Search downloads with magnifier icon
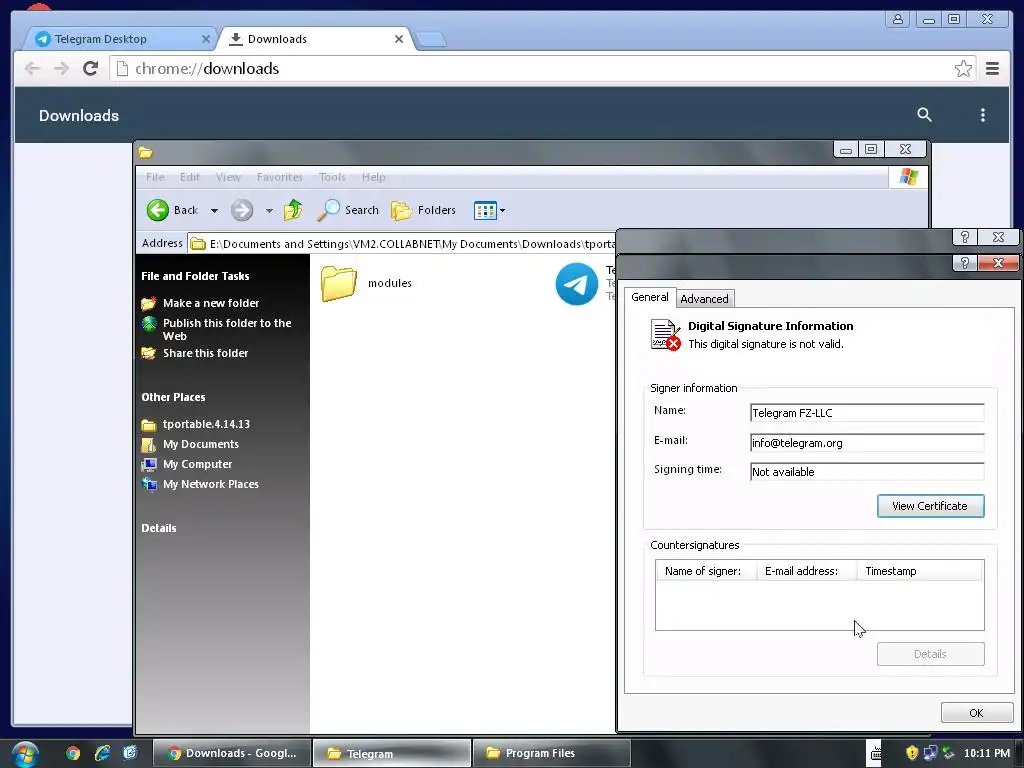The height and width of the screenshot is (768, 1024). (x=924, y=115)
